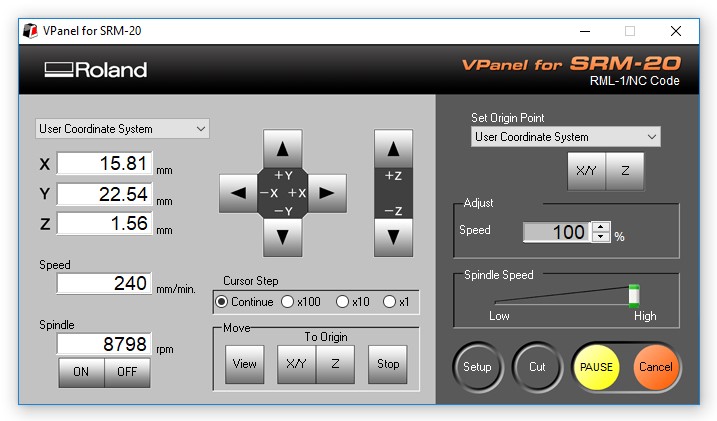
Task: Open coordinate system dropdown above X value
Action: [x=122, y=129]
